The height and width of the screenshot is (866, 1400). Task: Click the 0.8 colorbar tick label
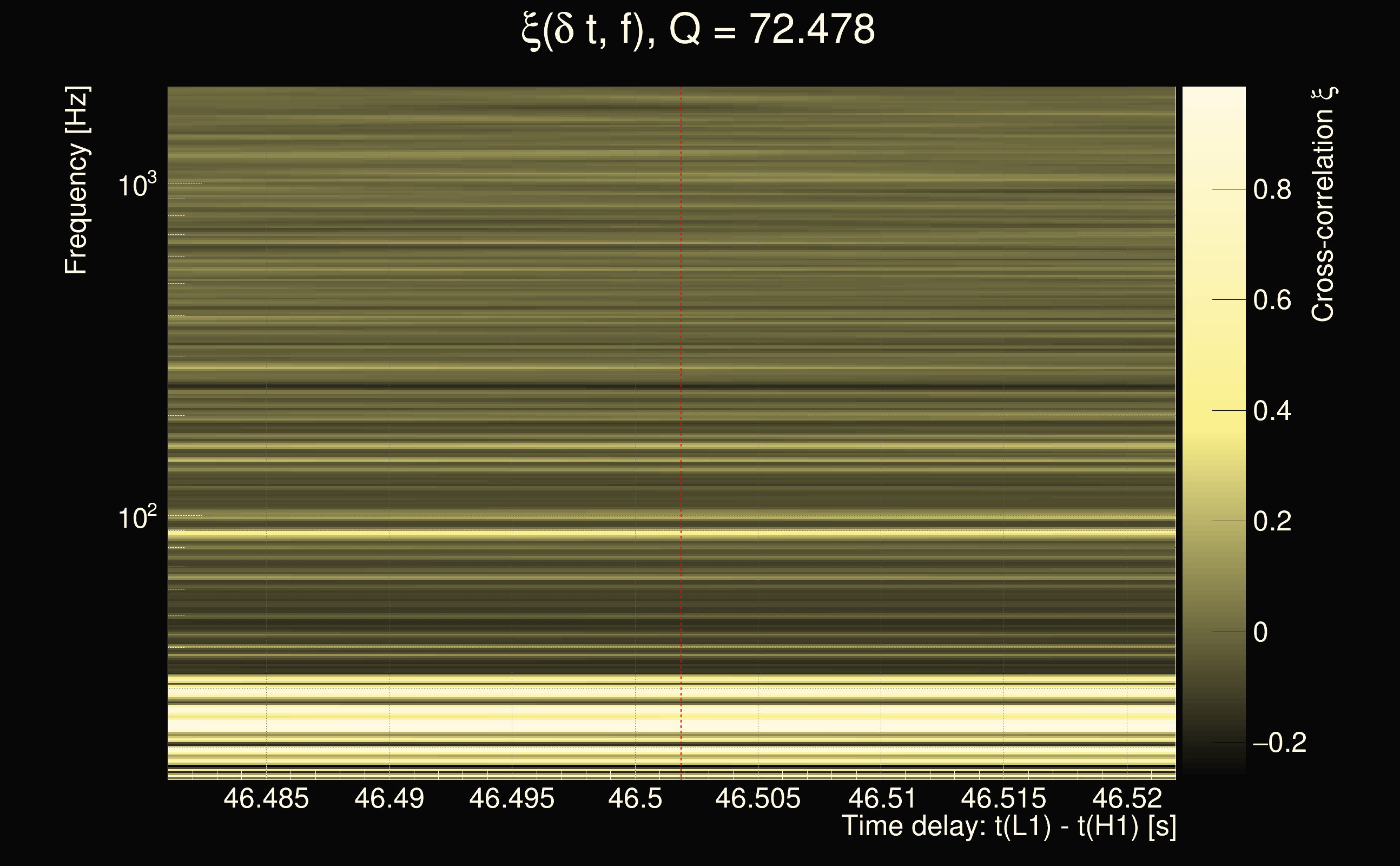(1272, 189)
